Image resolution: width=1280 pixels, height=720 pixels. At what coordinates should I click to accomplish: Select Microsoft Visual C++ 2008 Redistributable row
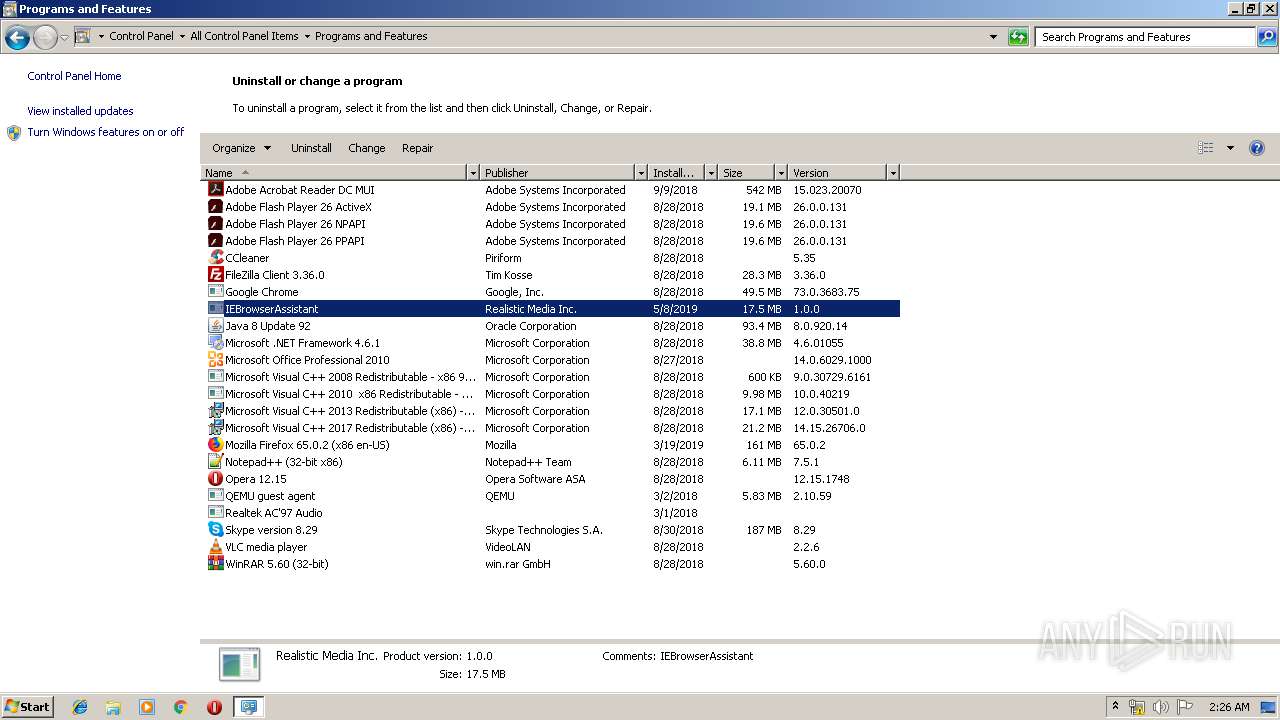coord(551,377)
